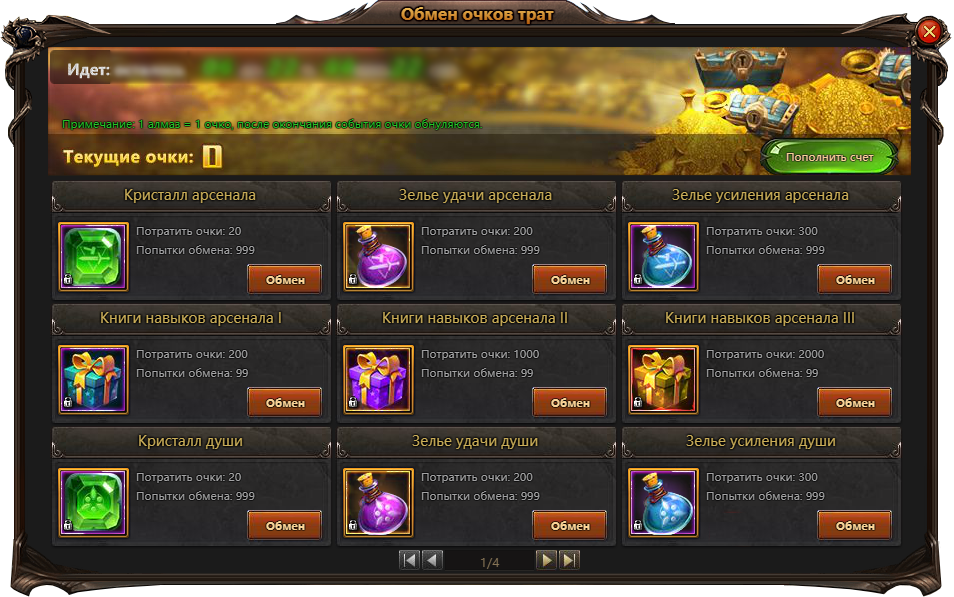
Task: Click Обмен button for Зелье удачи души
Action: point(570,526)
